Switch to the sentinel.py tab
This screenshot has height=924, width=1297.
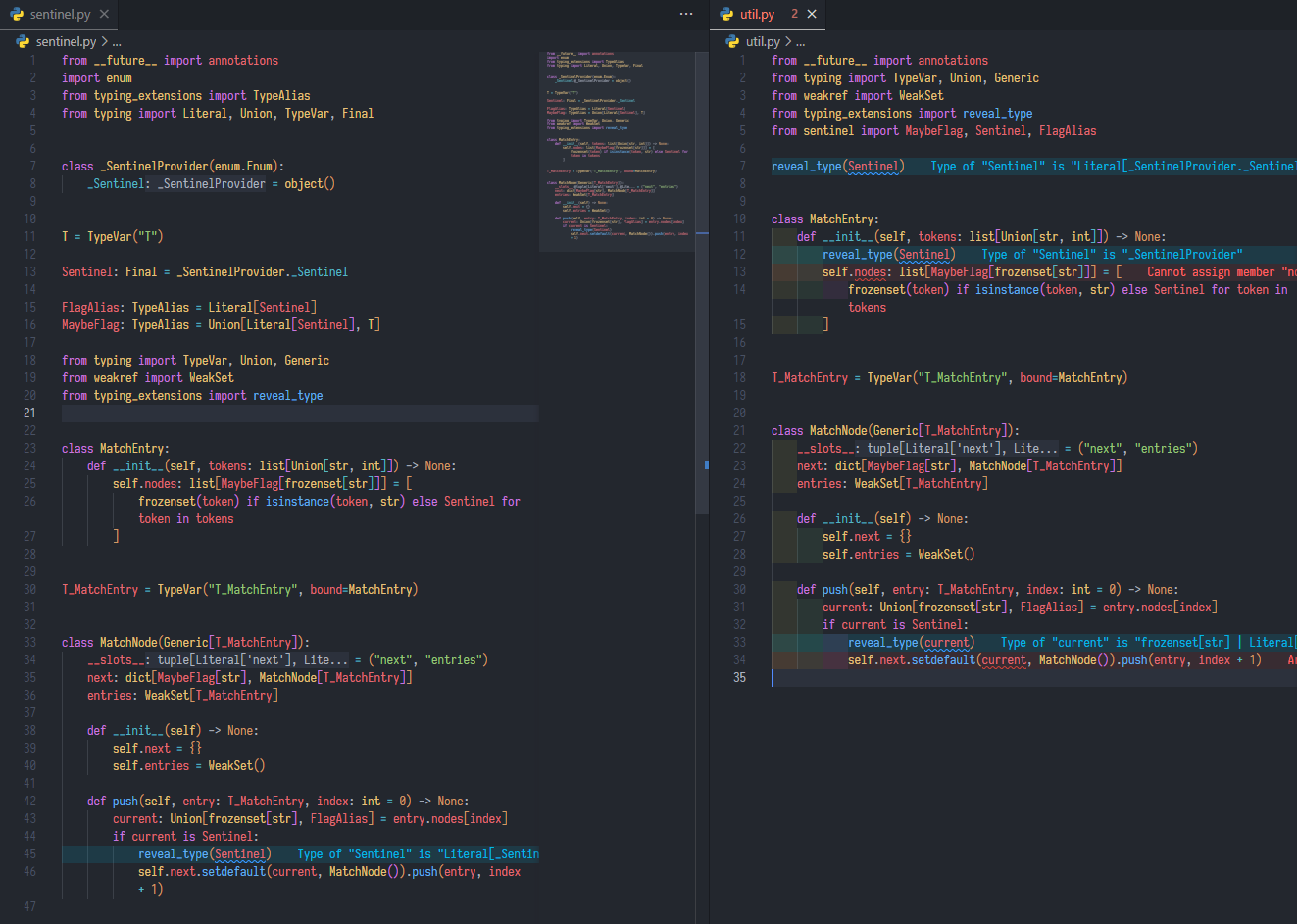click(59, 15)
